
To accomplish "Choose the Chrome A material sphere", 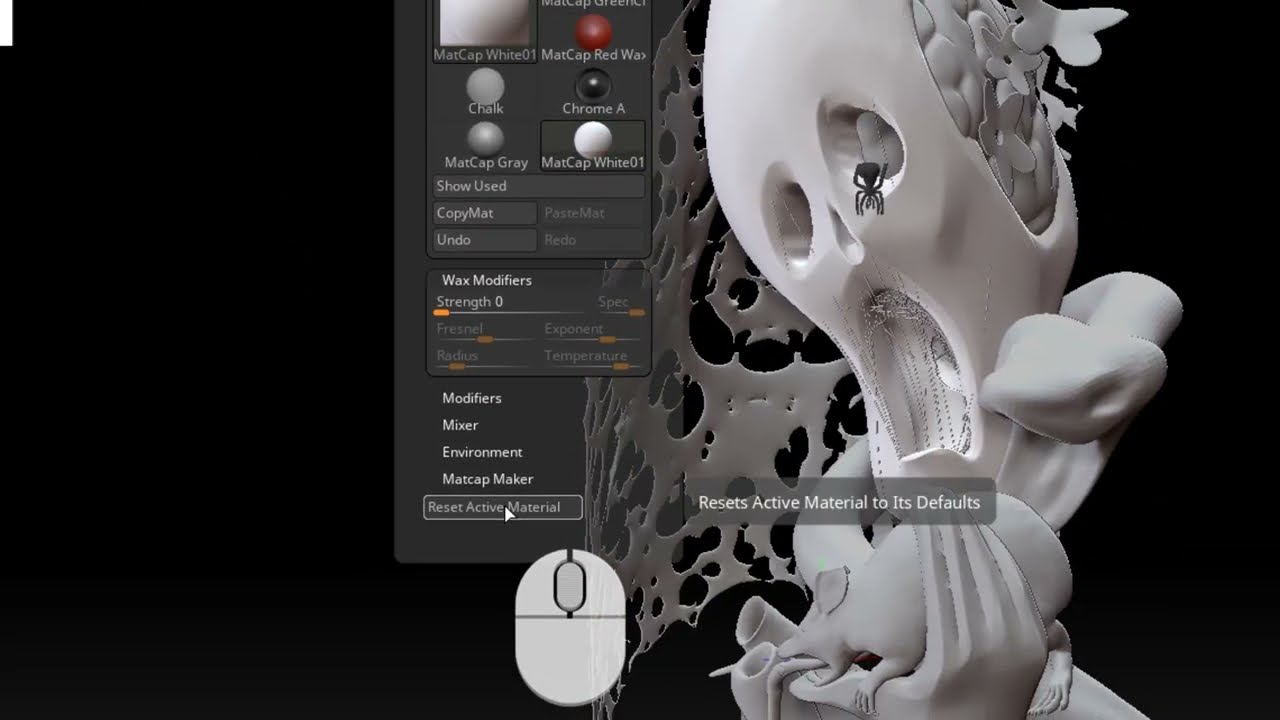I will tap(593, 91).
